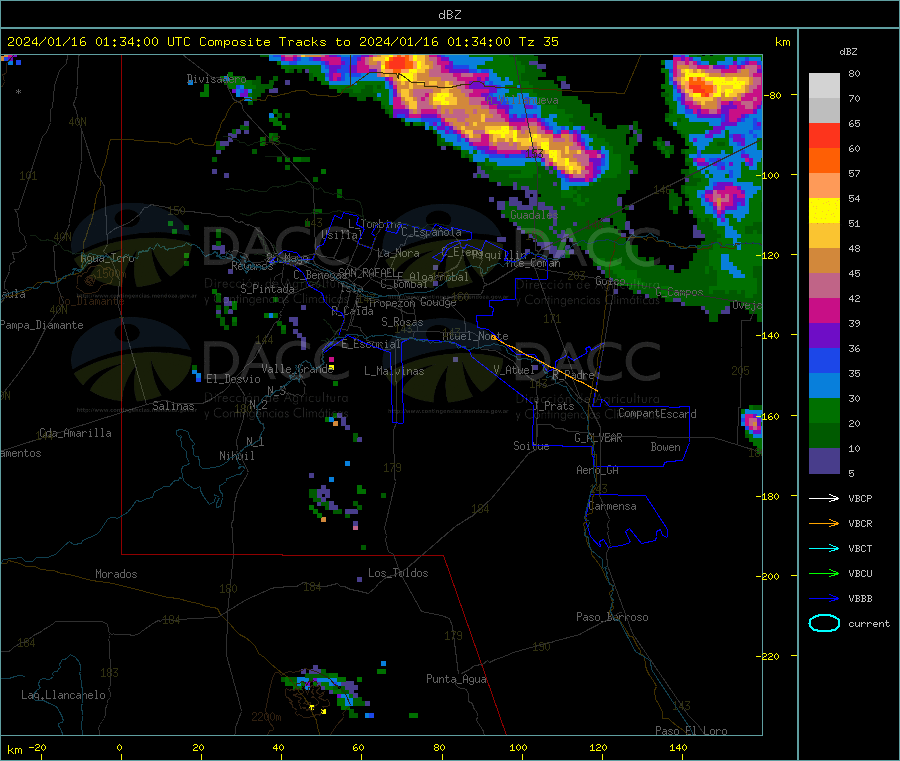
Task: Click the J_Prats location label
Action: pos(554,405)
